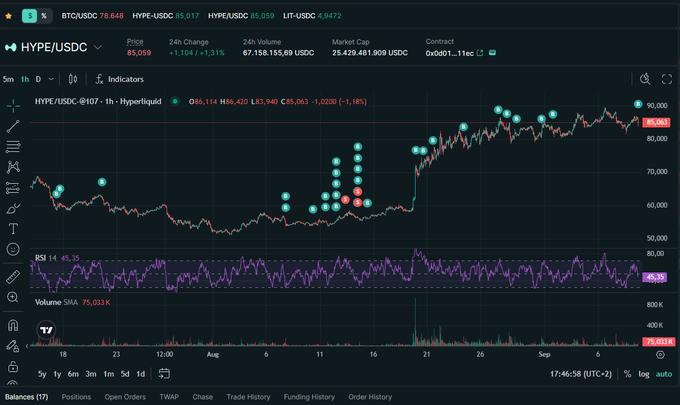Viewport: 680px width, 405px height.
Task: Toggle log price scale
Action: click(644, 374)
